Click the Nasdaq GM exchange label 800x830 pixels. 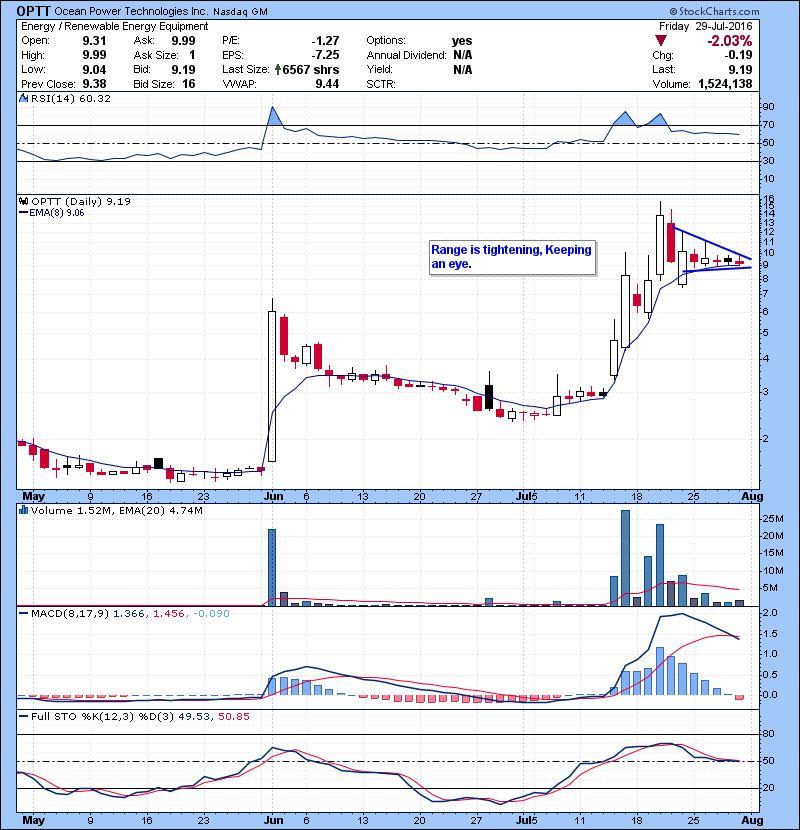pyautogui.click(x=242, y=12)
